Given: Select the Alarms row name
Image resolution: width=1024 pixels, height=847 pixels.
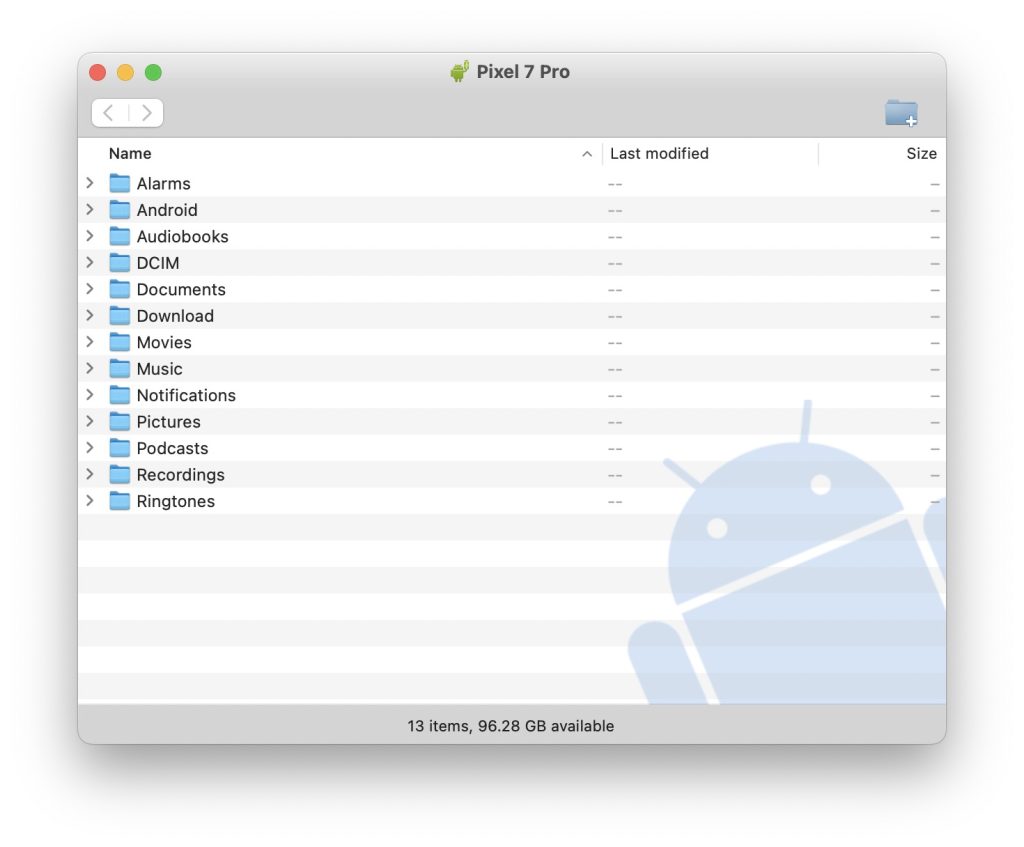Looking at the screenshot, I should coord(163,184).
